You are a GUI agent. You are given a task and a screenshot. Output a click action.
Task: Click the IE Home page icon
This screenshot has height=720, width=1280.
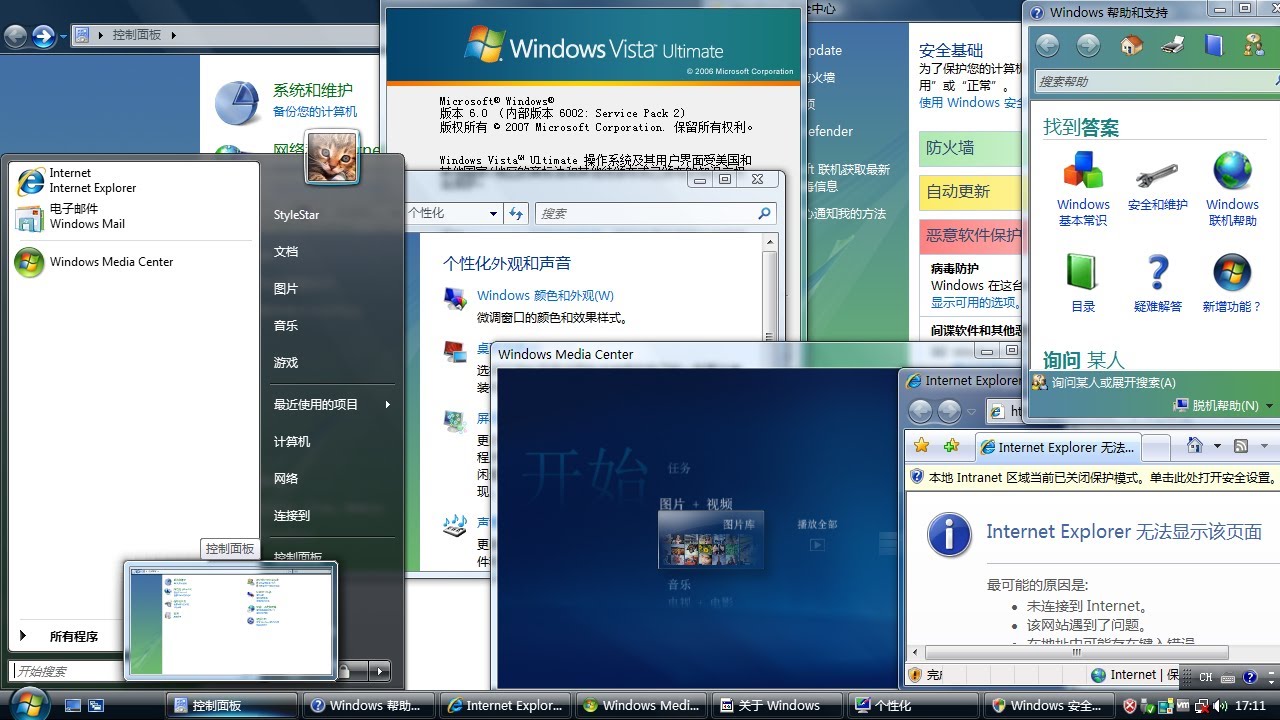click(x=1194, y=446)
